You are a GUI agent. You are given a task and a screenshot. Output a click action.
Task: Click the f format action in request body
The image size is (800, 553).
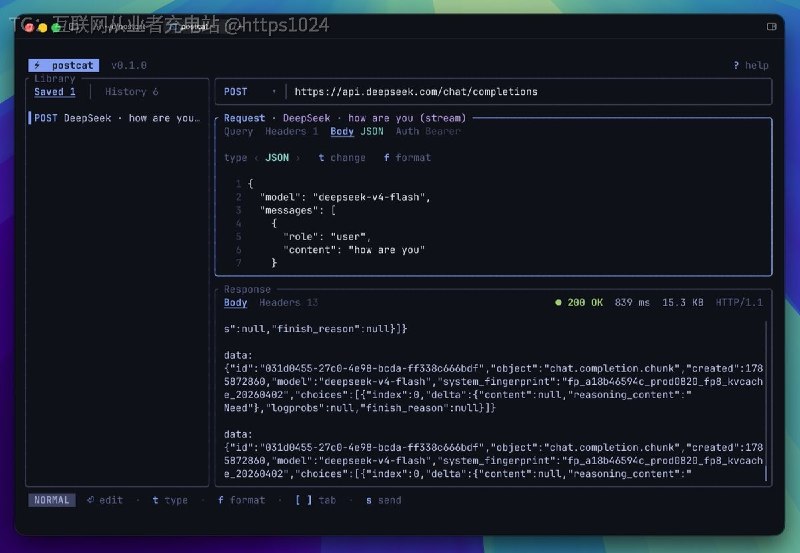click(x=407, y=158)
